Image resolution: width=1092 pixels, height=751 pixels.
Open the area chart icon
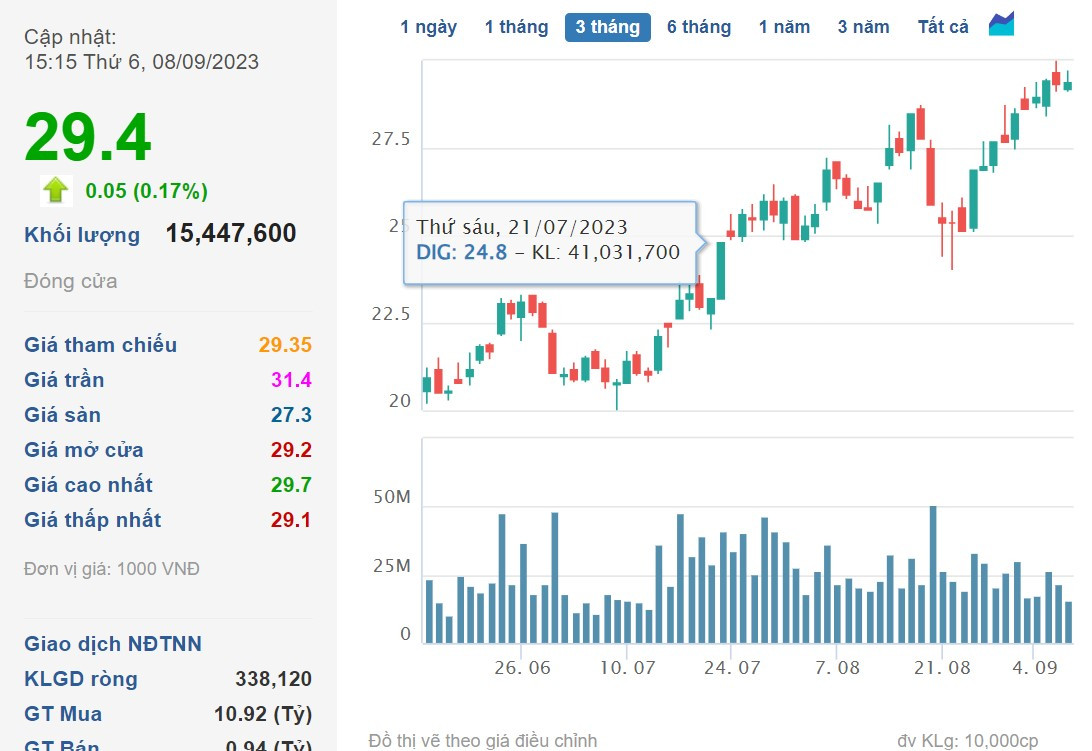tap(1001, 25)
